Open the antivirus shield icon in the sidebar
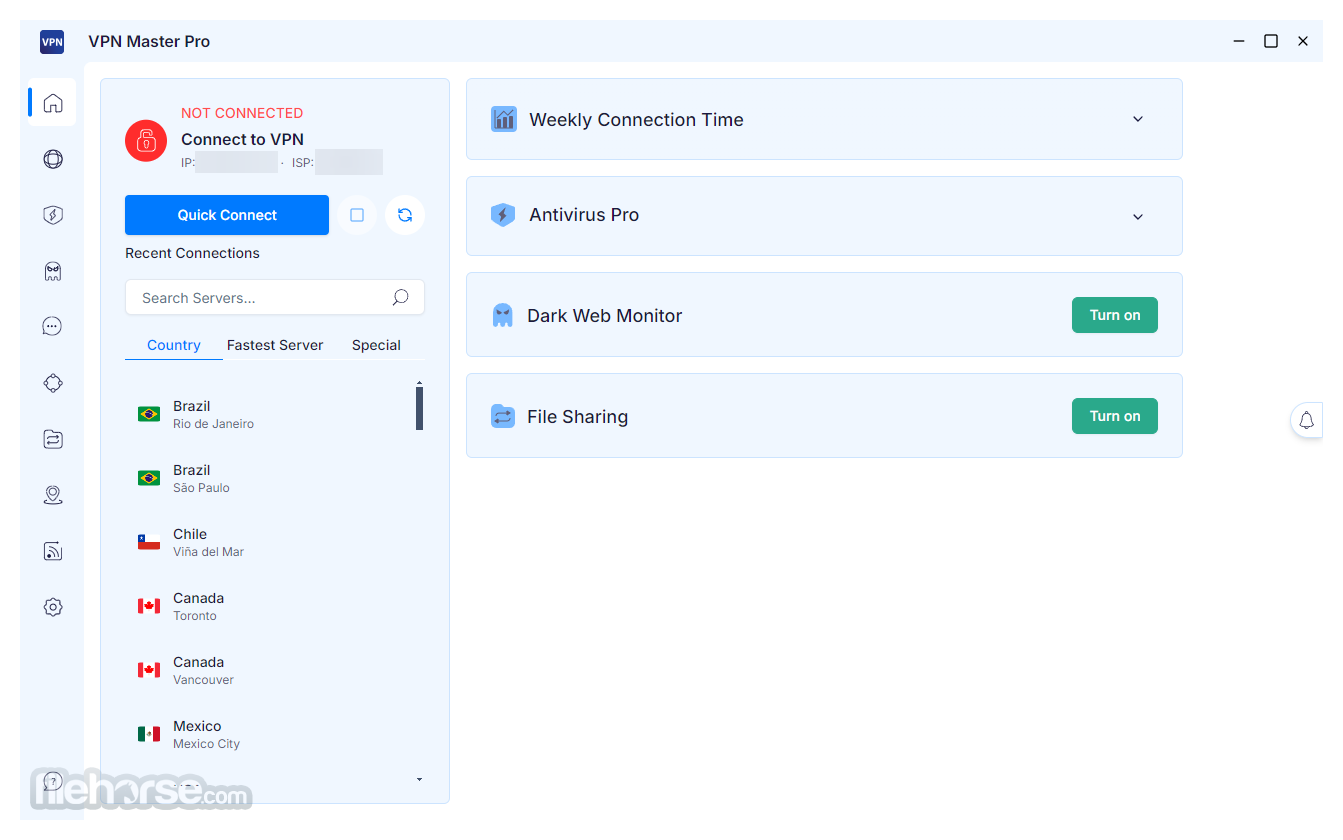1343x840 pixels. click(53, 215)
